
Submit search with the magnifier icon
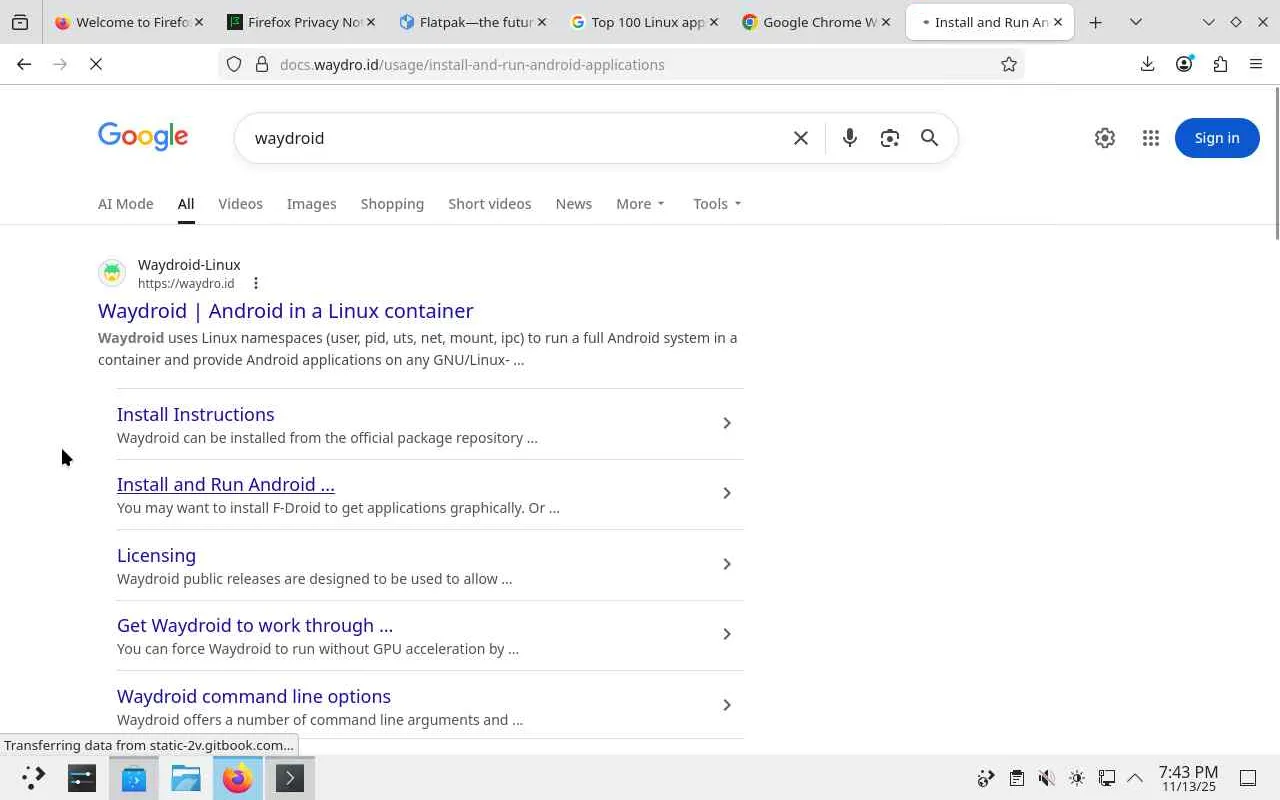point(930,138)
